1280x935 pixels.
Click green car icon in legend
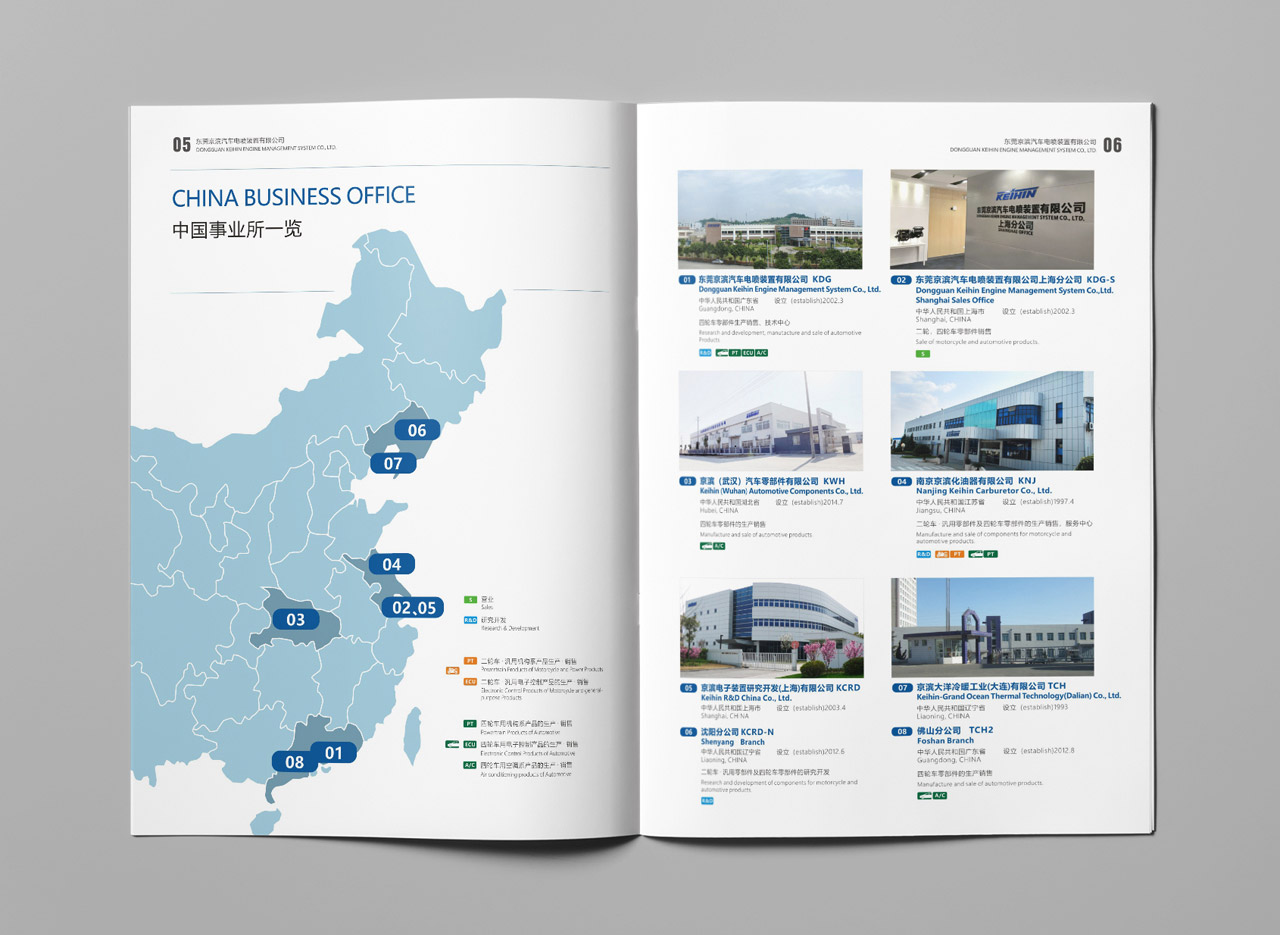pos(452,744)
